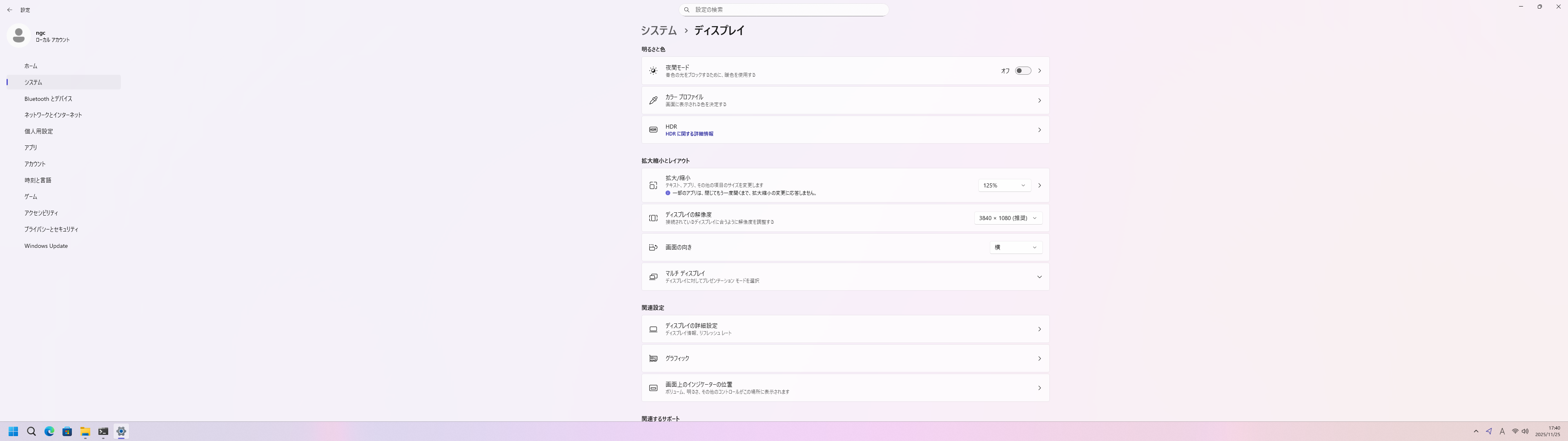Click the ディスプレイの解像度 icon
Screen dimensions: 1568x441
[x=653, y=218]
